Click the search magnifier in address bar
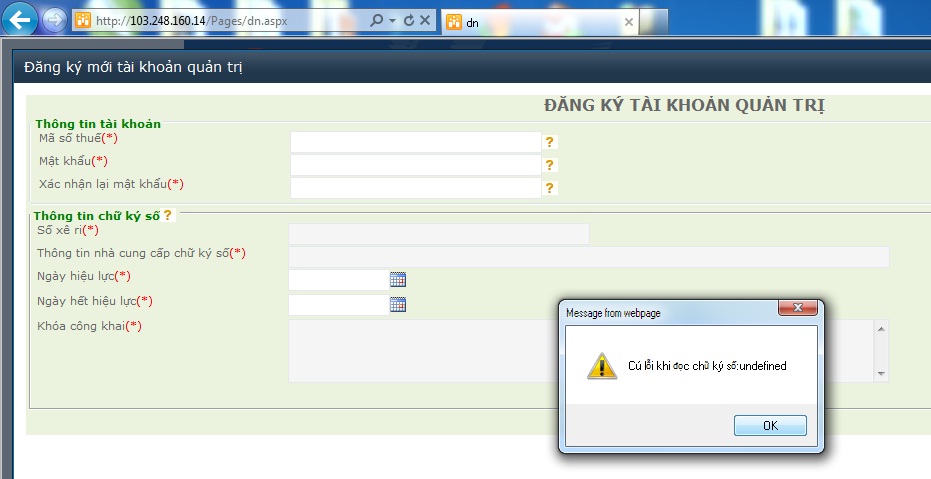This screenshot has height=479, width=931. (376, 21)
